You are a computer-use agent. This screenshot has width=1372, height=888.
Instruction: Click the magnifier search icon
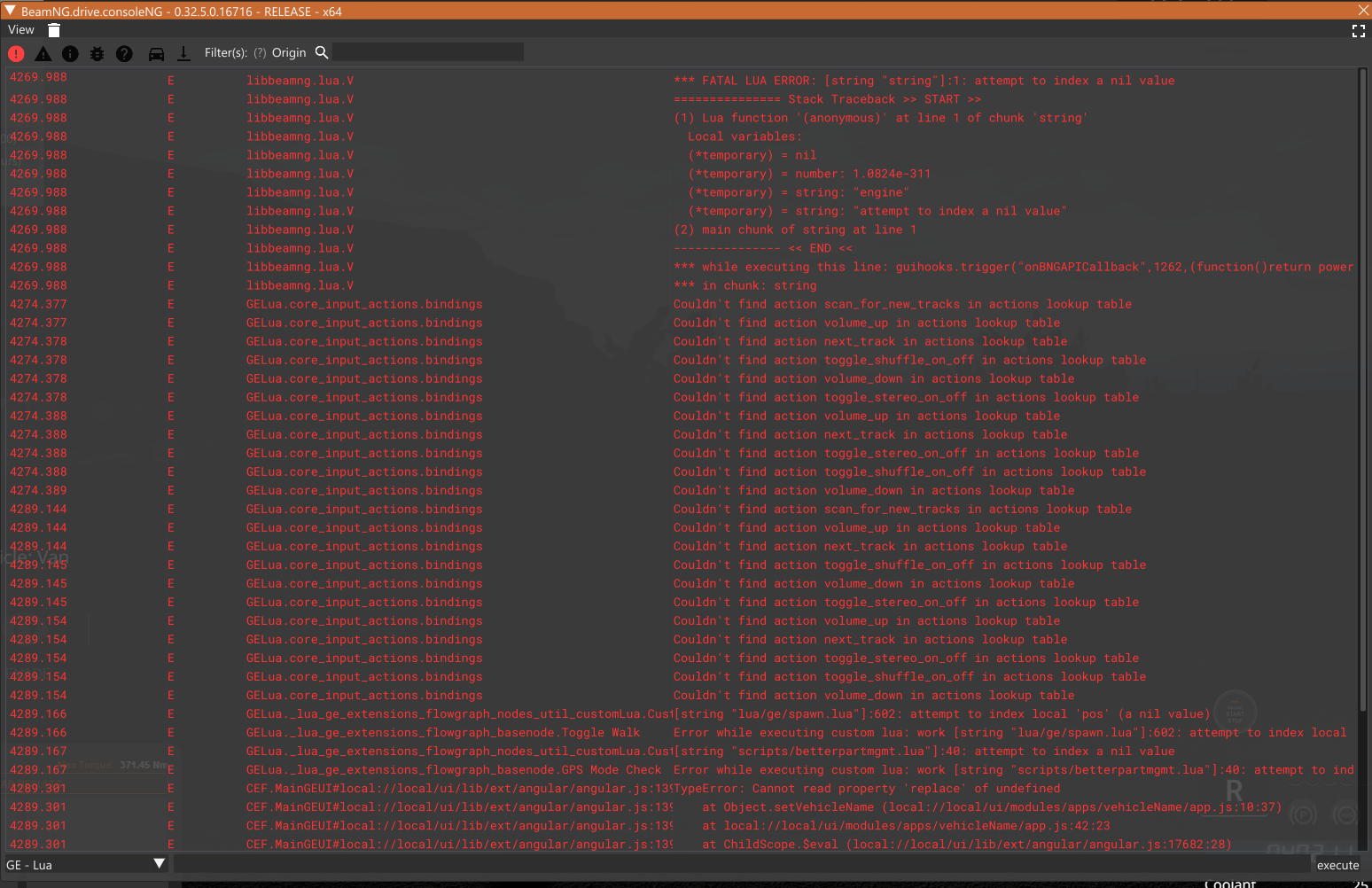(322, 52)
